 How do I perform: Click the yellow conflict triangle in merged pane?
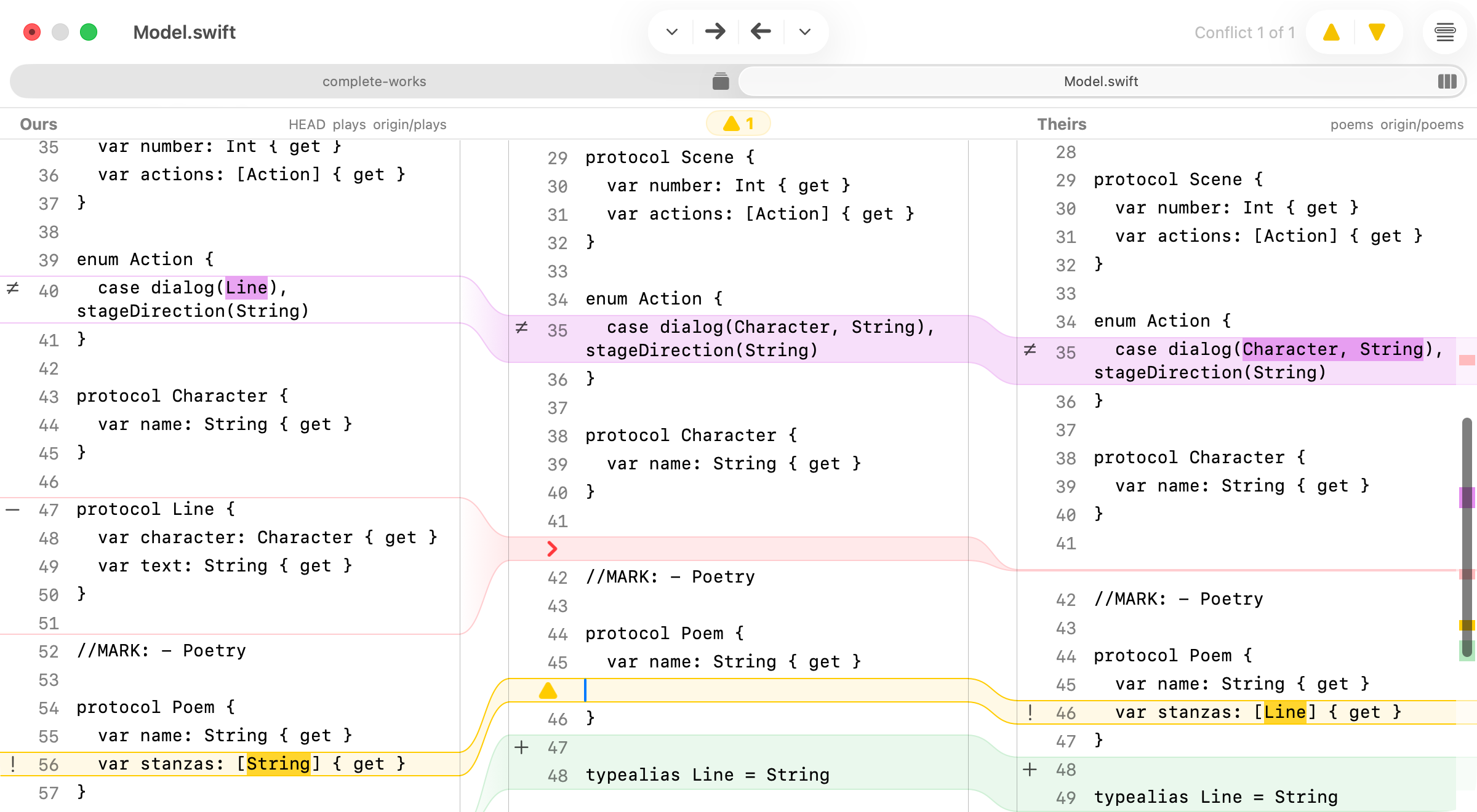point(548,691)
